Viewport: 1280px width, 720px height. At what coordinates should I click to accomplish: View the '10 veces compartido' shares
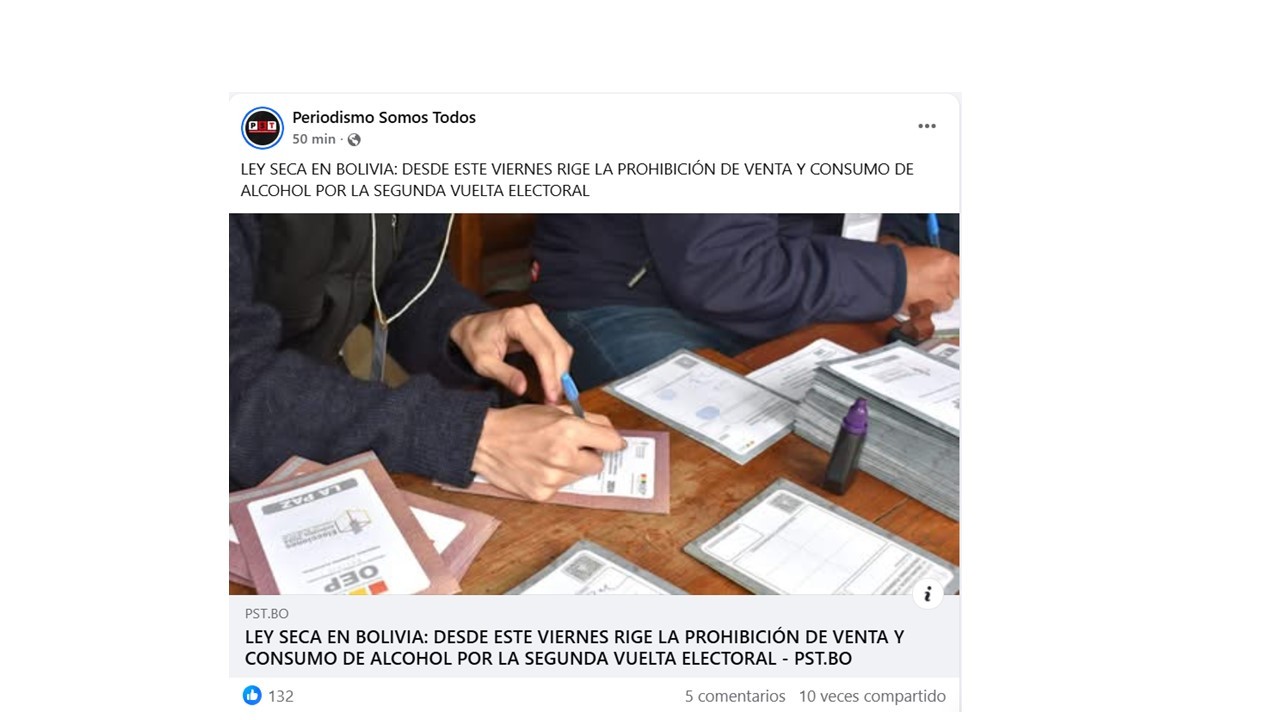pyautogui.click(x=872, y=696)
